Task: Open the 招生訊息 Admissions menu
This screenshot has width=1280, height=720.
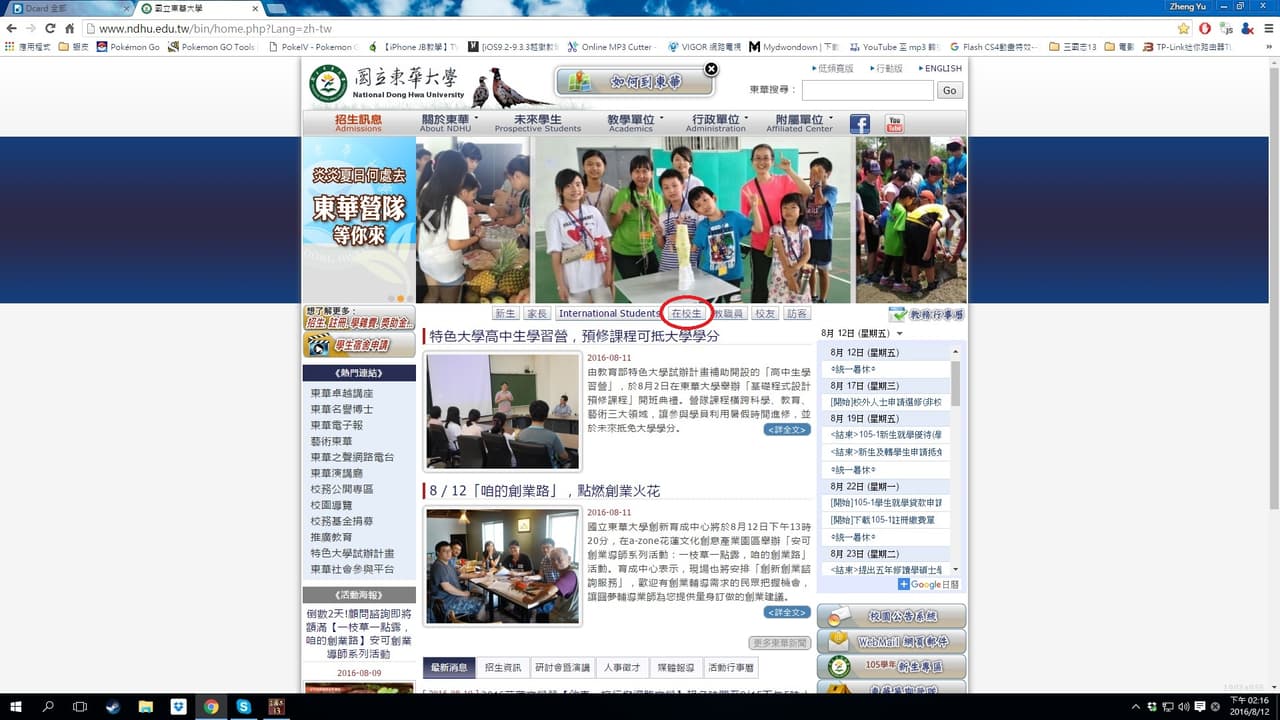Action: (358, 123)
